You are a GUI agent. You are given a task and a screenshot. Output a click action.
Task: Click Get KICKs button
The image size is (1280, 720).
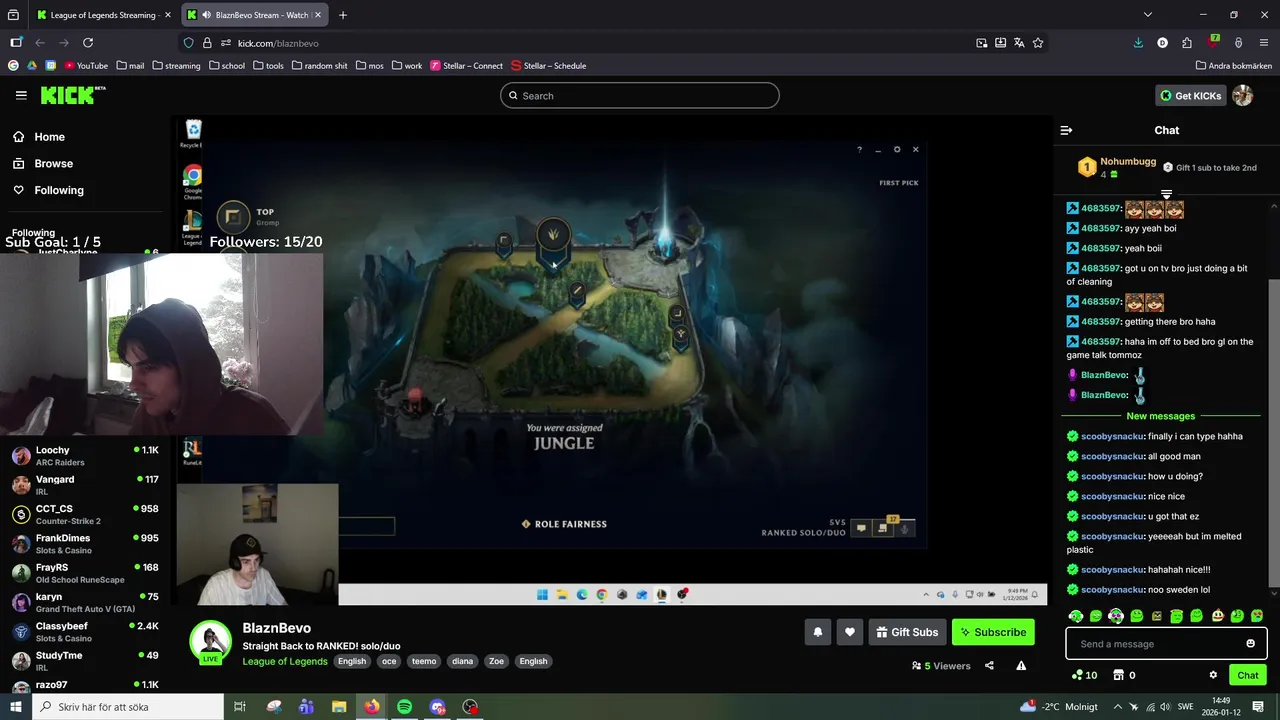tap(1190, 95)
